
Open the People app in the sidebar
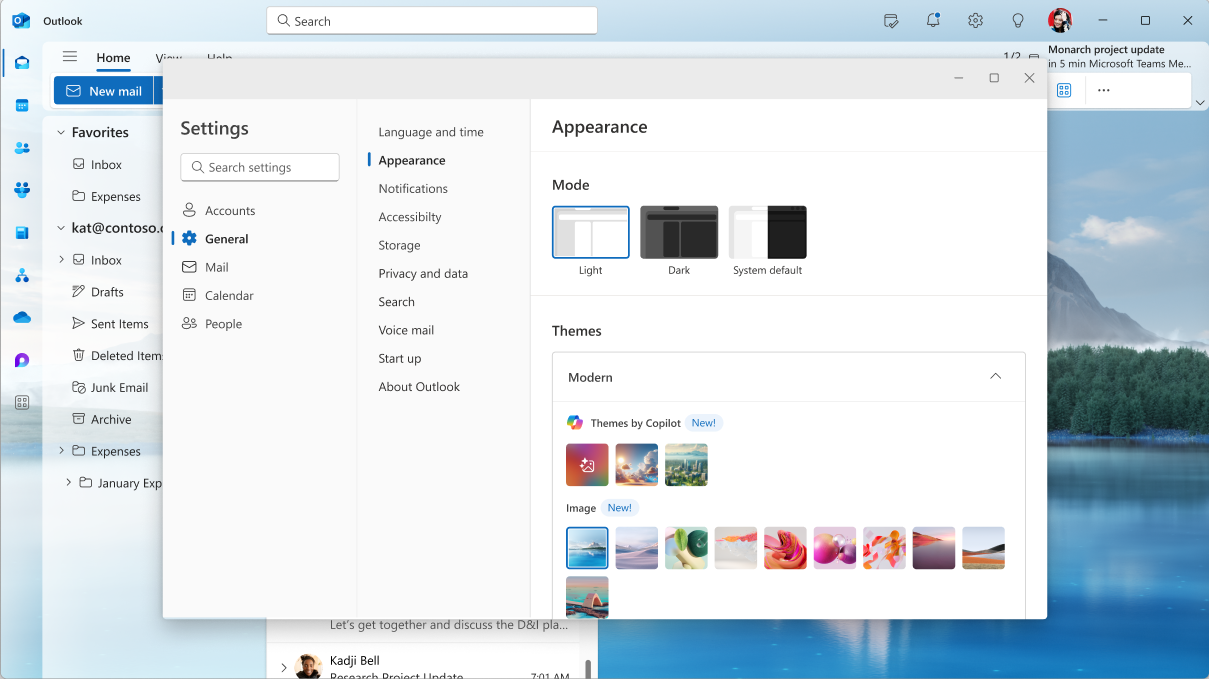(x=21, y=148)
